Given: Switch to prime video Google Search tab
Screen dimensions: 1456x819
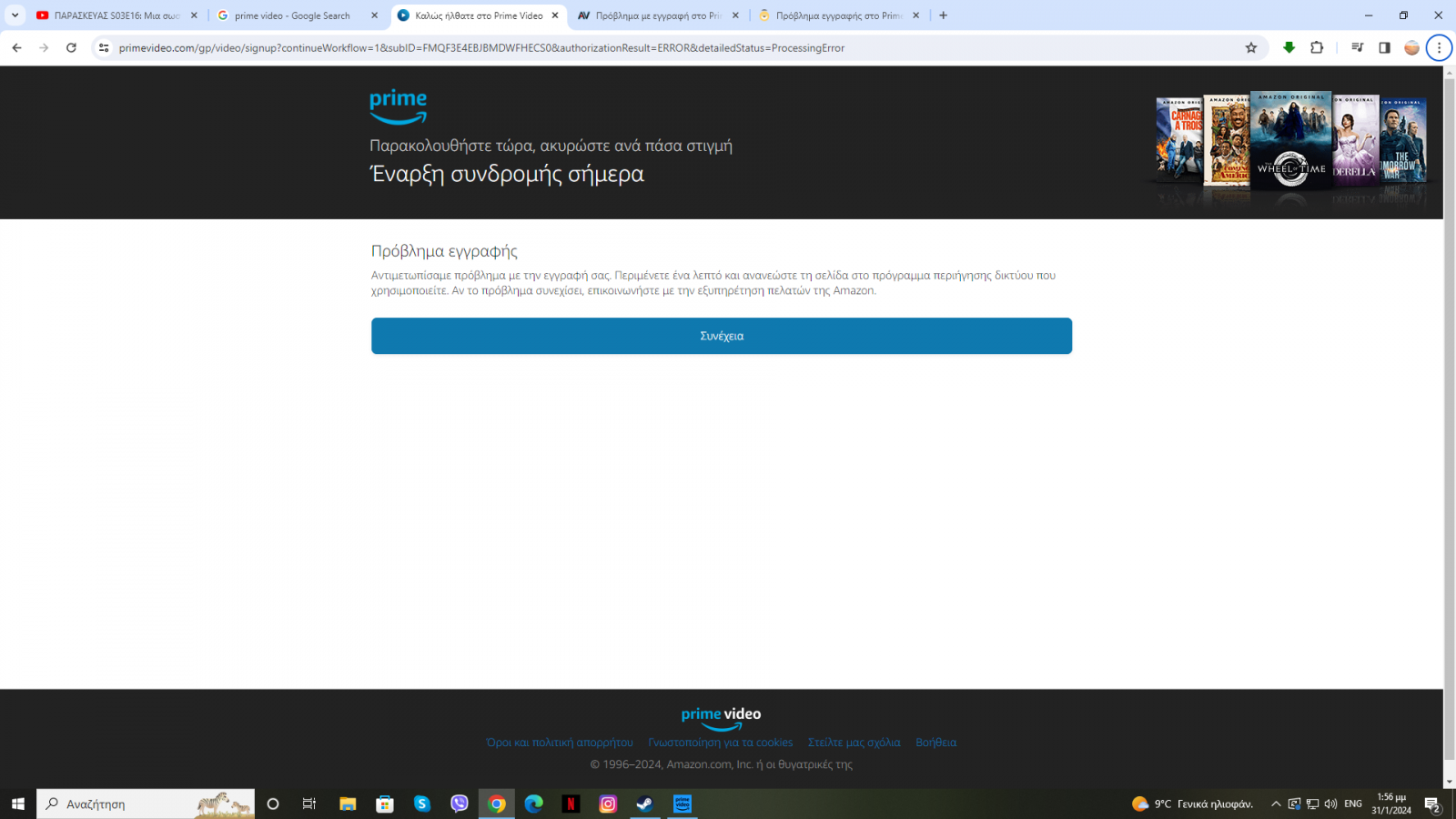Looking at the screenshot, I should click(x=291, y=15).
